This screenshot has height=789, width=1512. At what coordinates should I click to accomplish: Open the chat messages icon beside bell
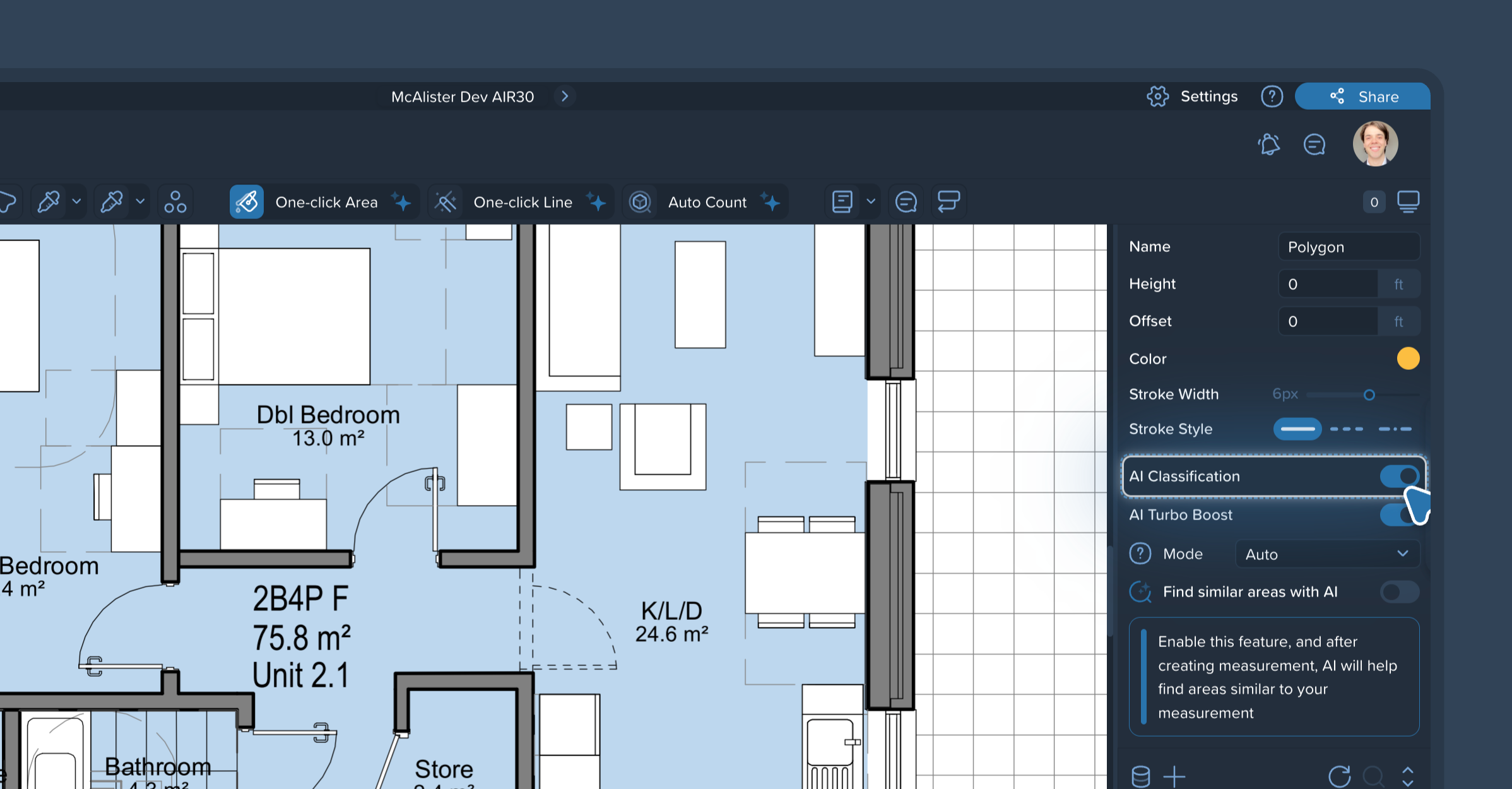[x=1314, y=145]
